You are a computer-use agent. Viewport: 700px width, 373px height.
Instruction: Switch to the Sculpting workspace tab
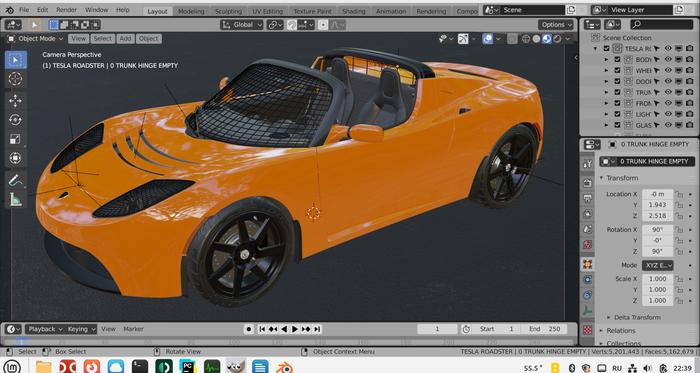pos(229,11)
